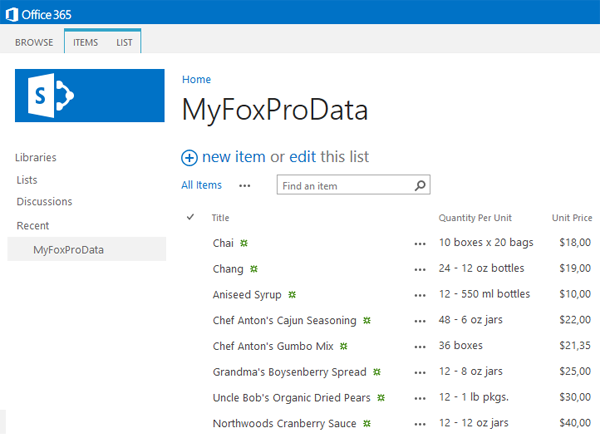Go to the Home breadcrumb link
Screen dimensions: 600x438
(x=196, y=79)
